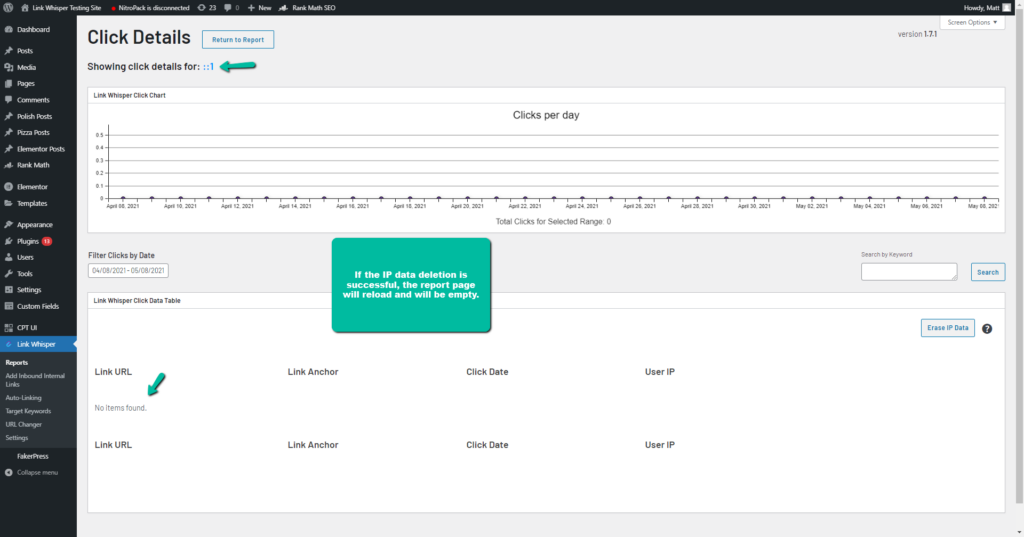This screenshot has height=537, width=1024.
Task: Open Auto-Linking submenu item
Action: (x=24, y=398)
